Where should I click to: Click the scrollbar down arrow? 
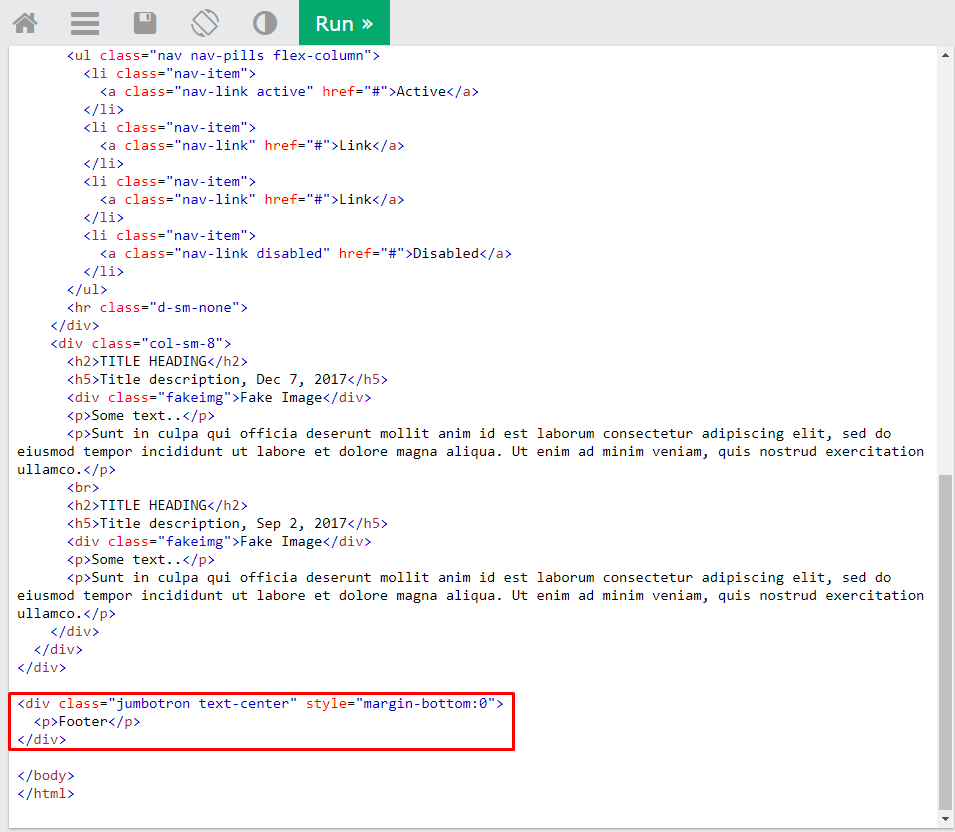[x=945, y=819]
